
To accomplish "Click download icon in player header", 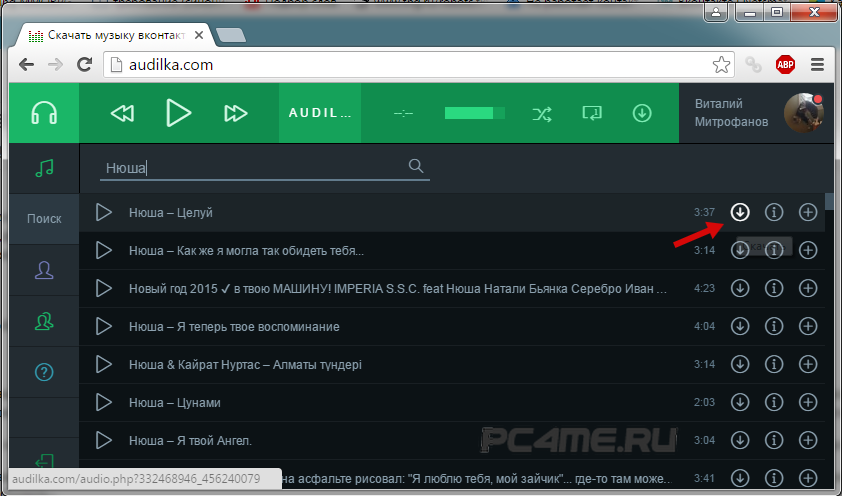I will [x=642, y=113].
